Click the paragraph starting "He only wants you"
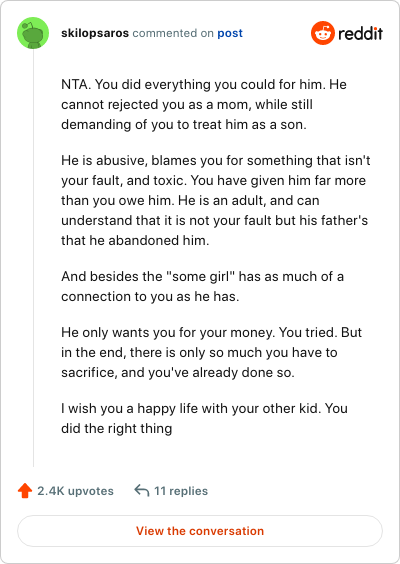Screen dimensions: 400x564 [x=211, y=352]
